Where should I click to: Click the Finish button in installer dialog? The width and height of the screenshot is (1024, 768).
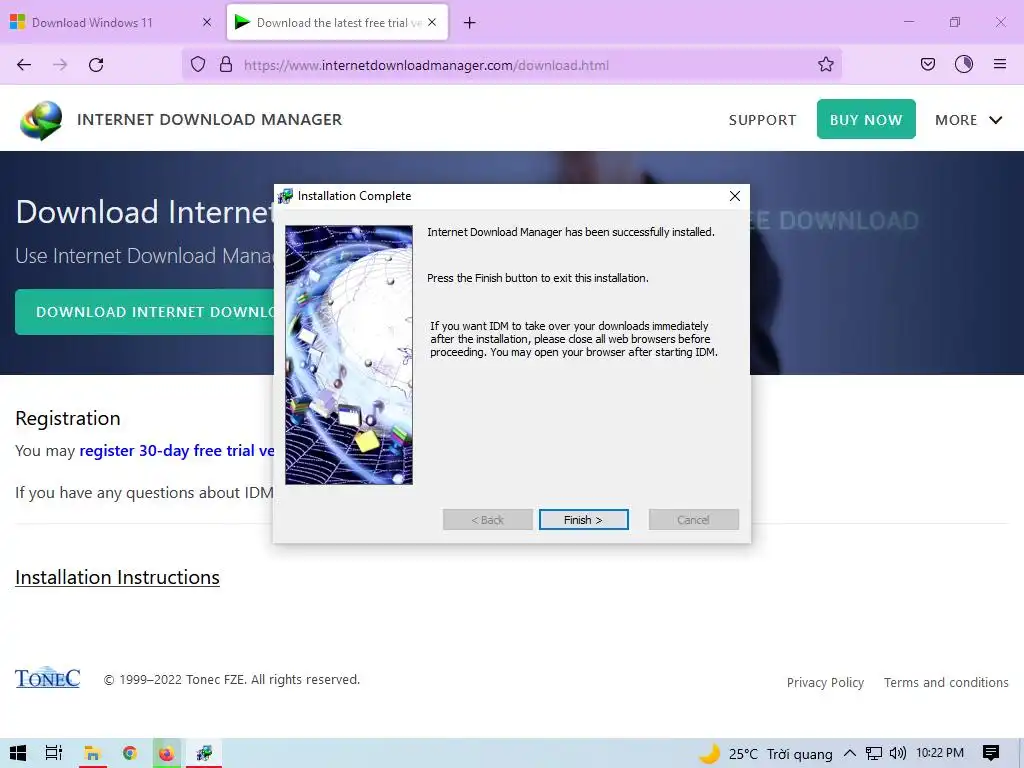pyautogui.click(x=584, y=520)
